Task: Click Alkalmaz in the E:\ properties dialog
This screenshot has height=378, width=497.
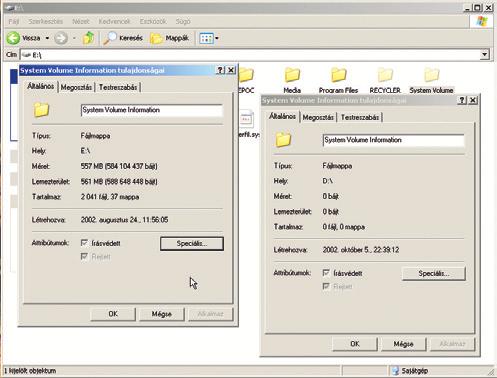Action: tap(210, 314)
